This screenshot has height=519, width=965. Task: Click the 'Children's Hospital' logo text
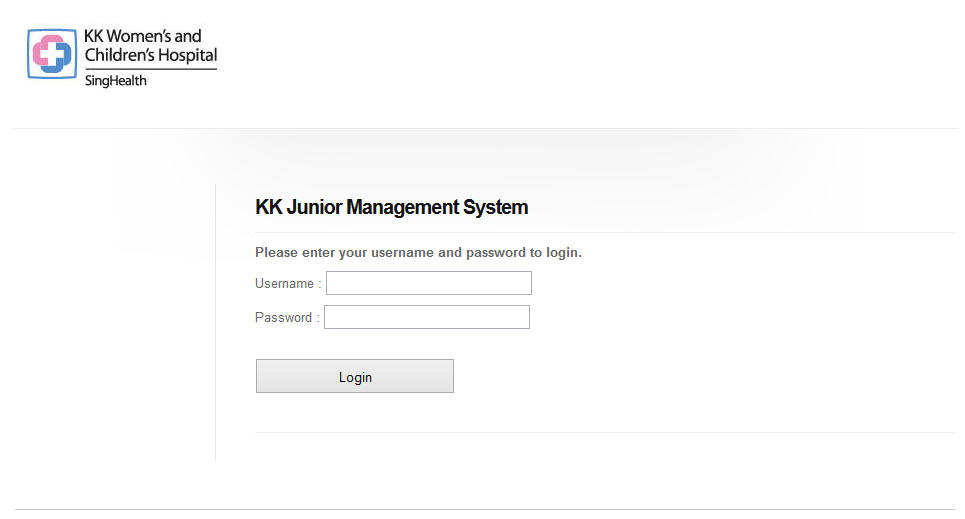coord(151,55)
